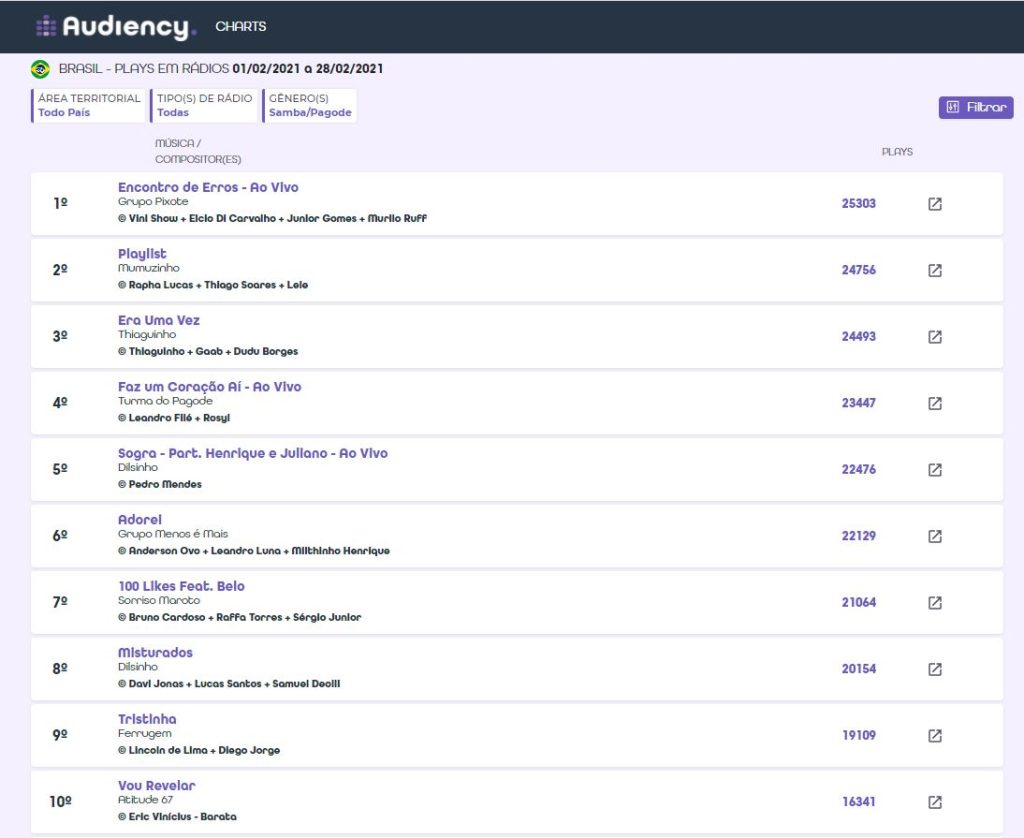The height and width of the screenshot is (838, 1024).
Task: Open external link icon for Playlist row
Action: tap(934, 270)
